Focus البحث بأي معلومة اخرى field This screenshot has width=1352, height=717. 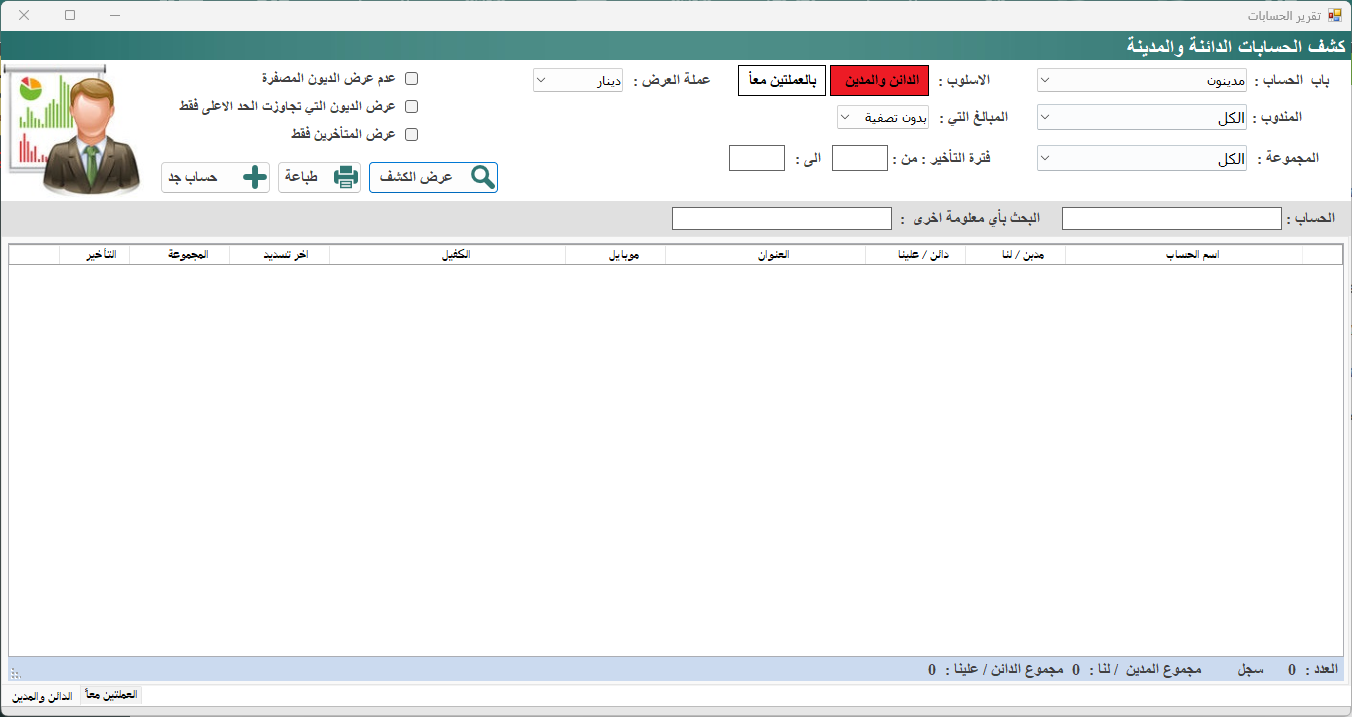[x=782, y=218]
